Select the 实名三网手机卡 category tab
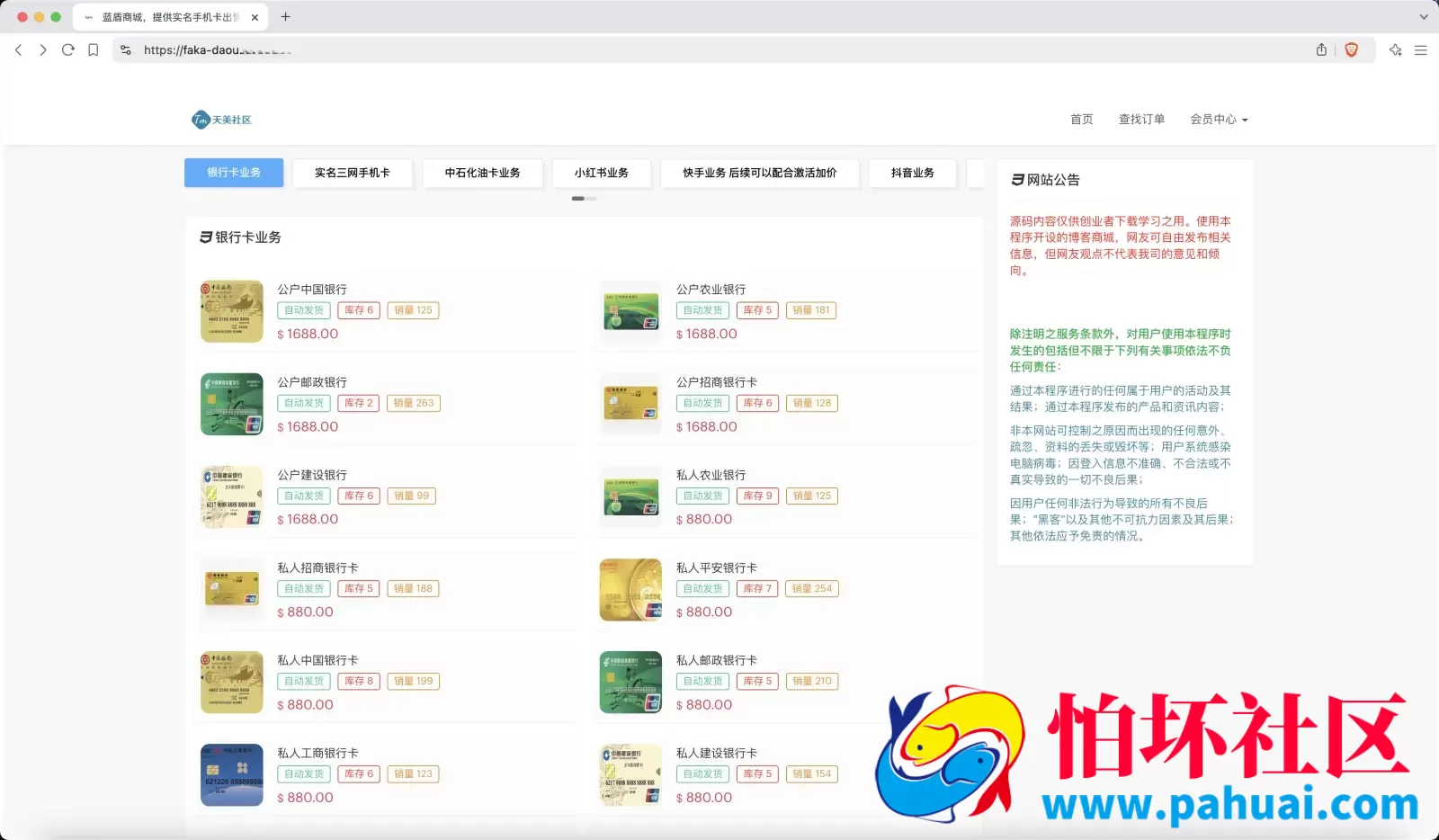1439x840 pixels. [353, 173]
